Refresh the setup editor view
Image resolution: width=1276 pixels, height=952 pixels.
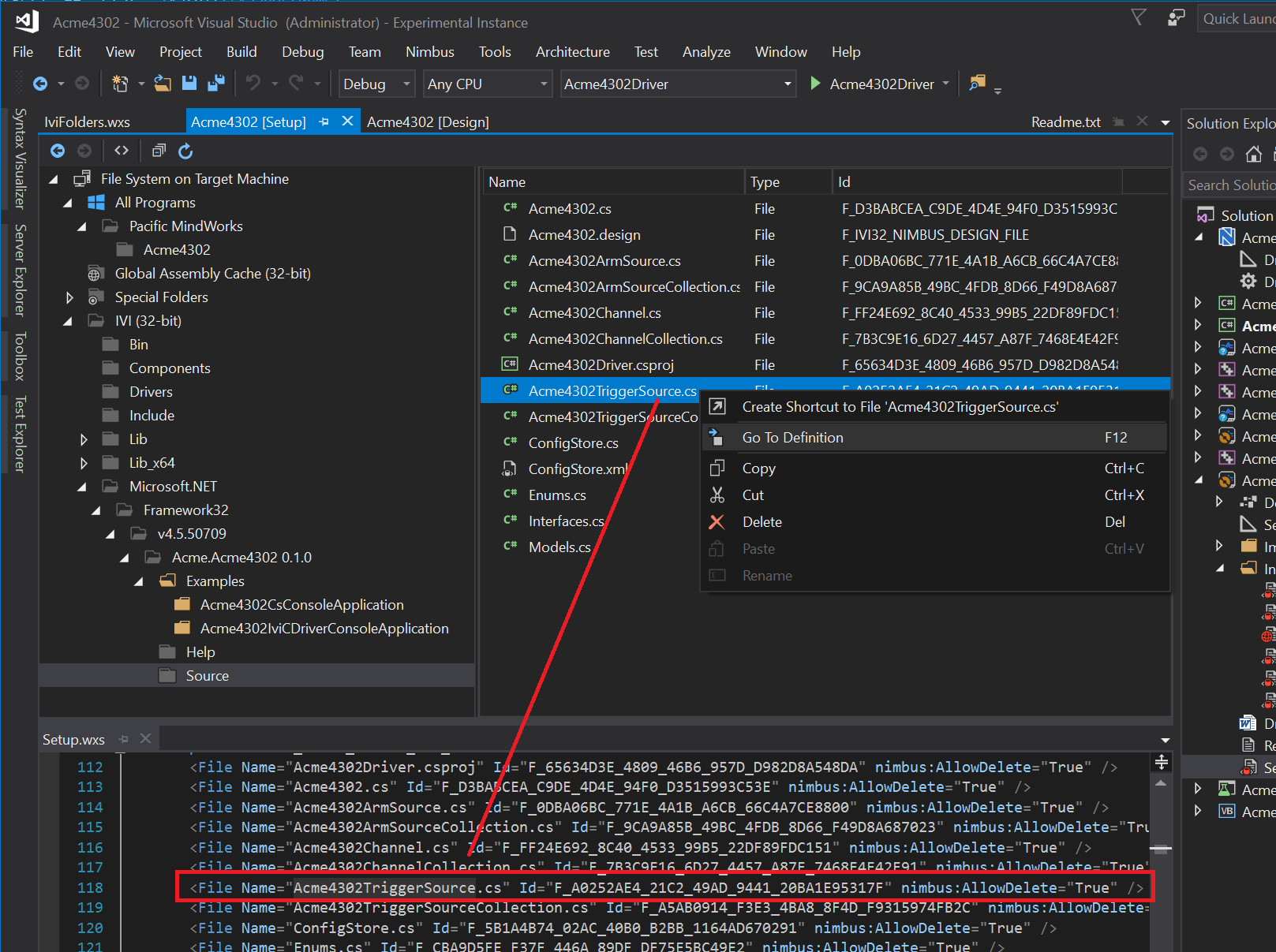point(185,151)
